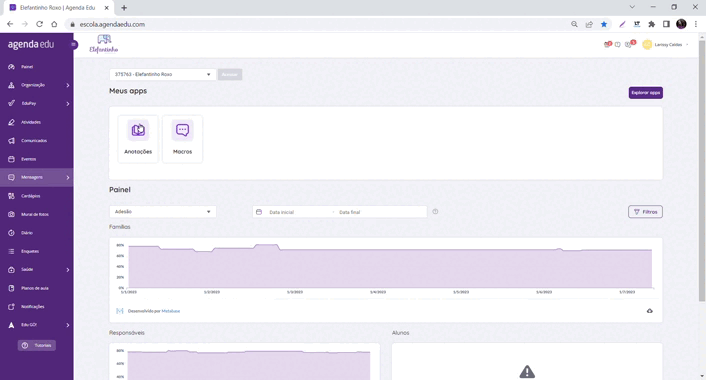Open the Filtros button

(x=645, y=212)
